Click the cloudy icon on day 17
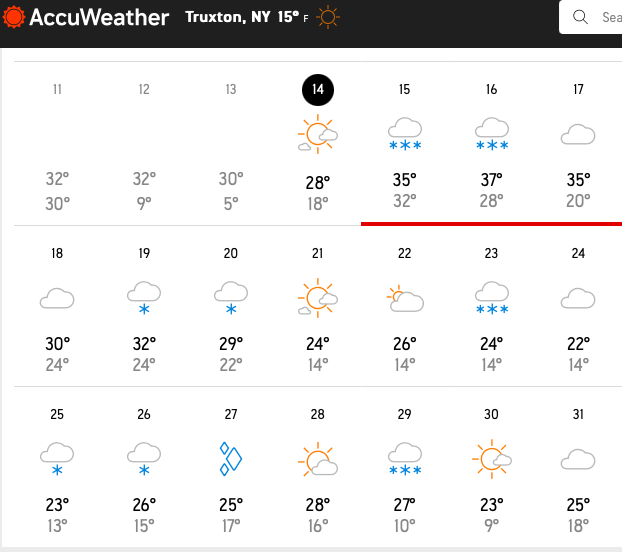The image size is (622, 552). pos(578,134)
